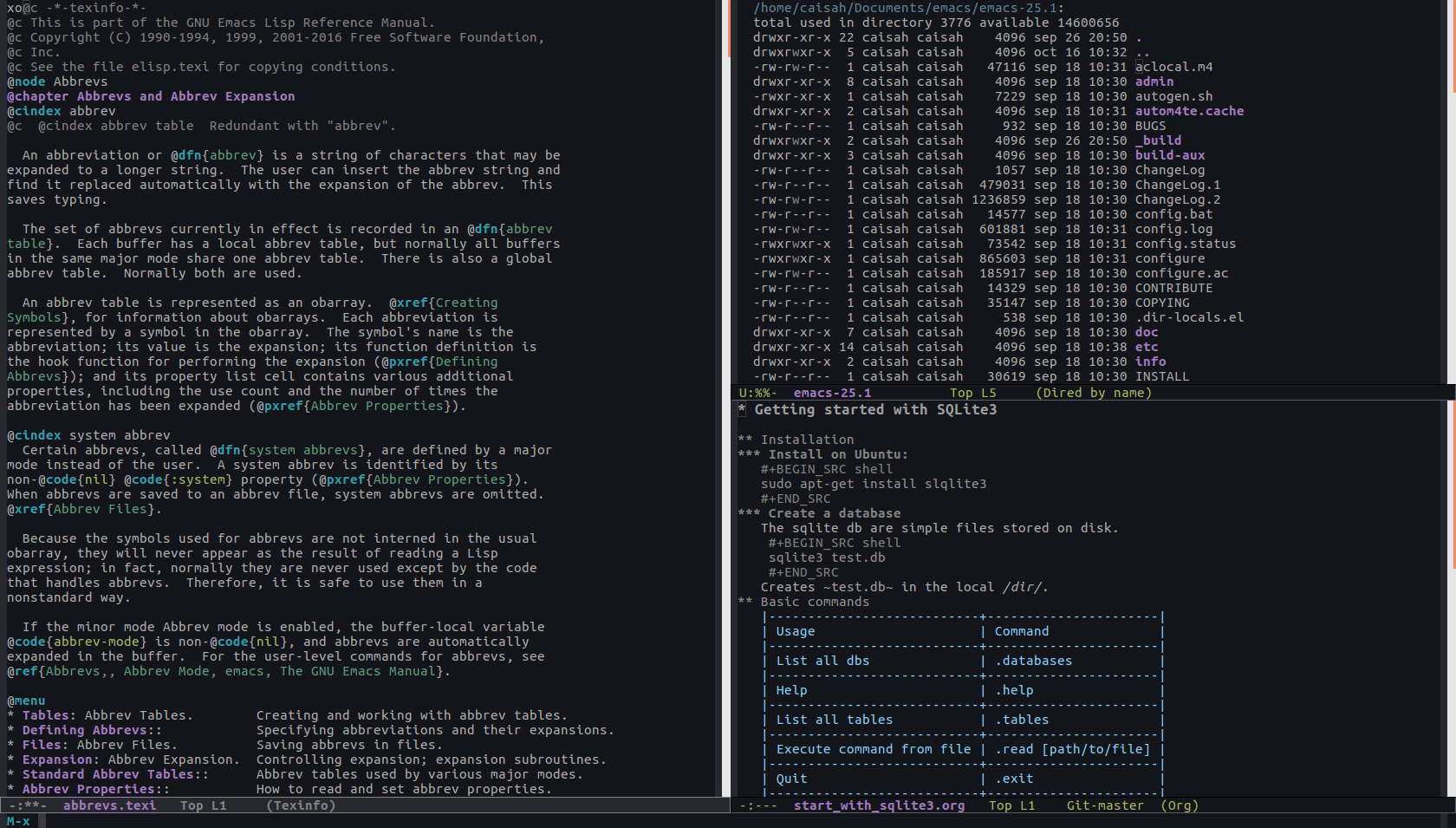
Task: Click the @code{abbrev-mode} term
Action: pos(77,642)
